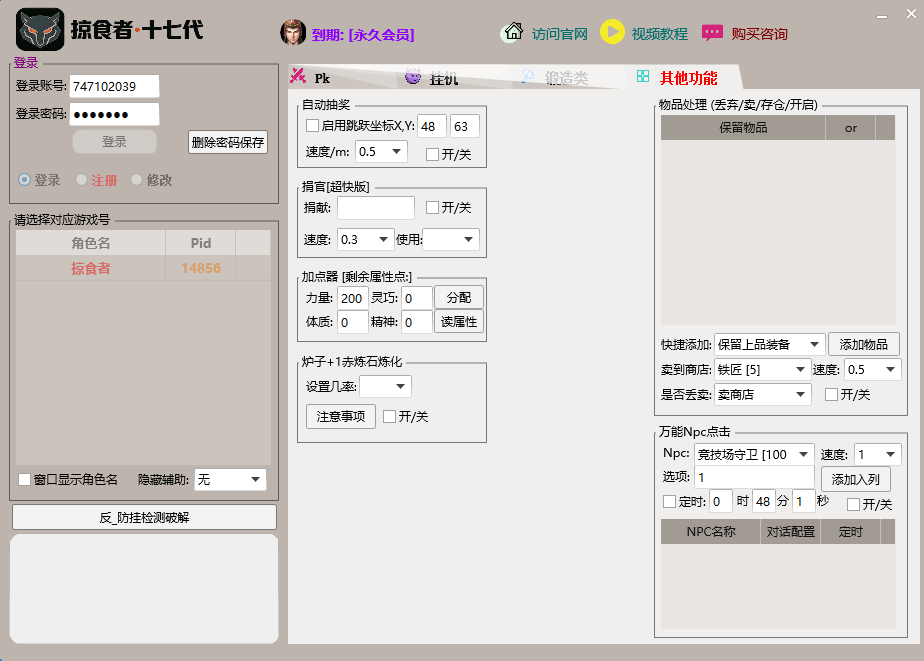Expand the 隐藏辅助 dropdown set to 无
The image size is (924, 661).
[229, 479]
